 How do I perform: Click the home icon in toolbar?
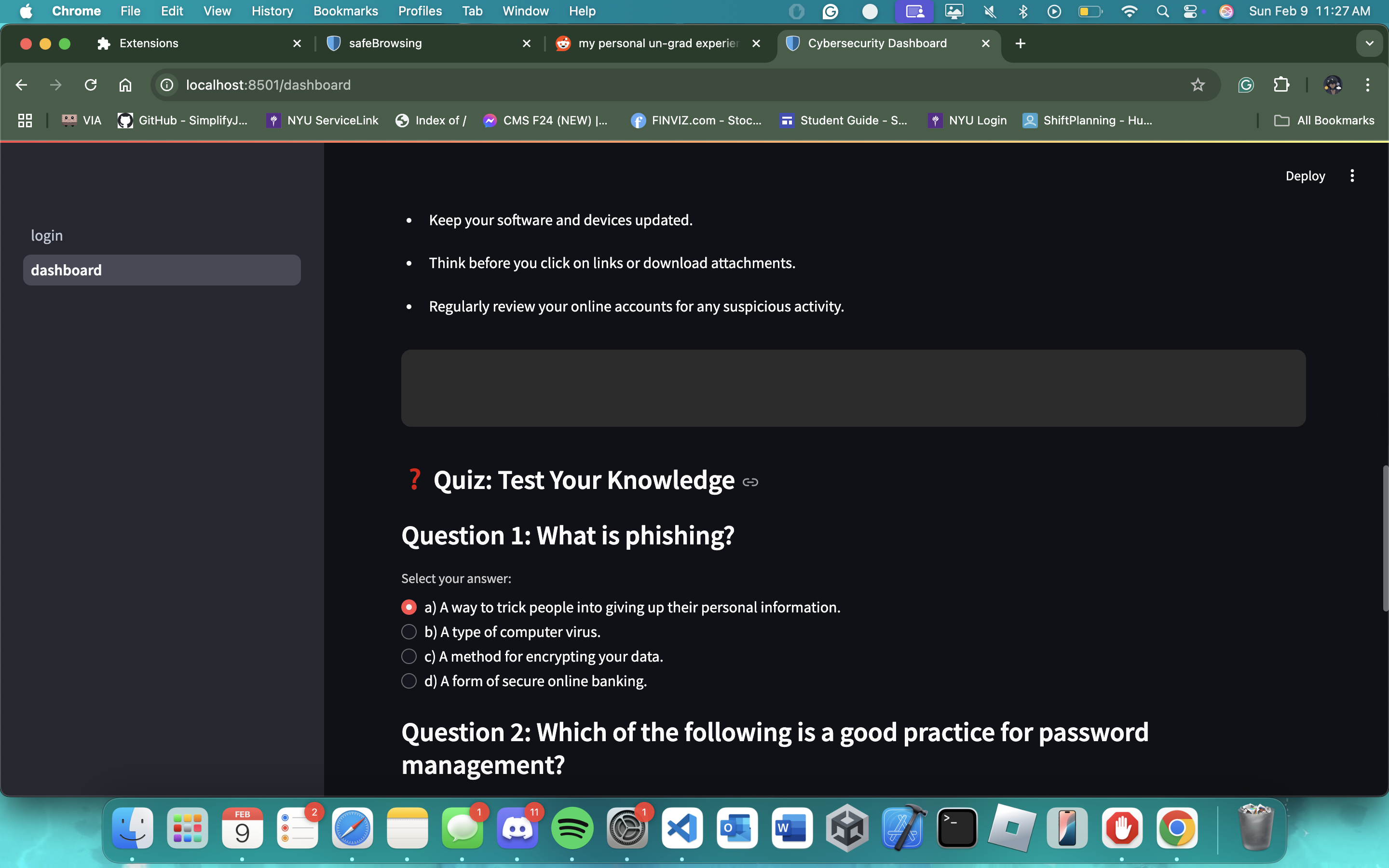coord(125,85)
